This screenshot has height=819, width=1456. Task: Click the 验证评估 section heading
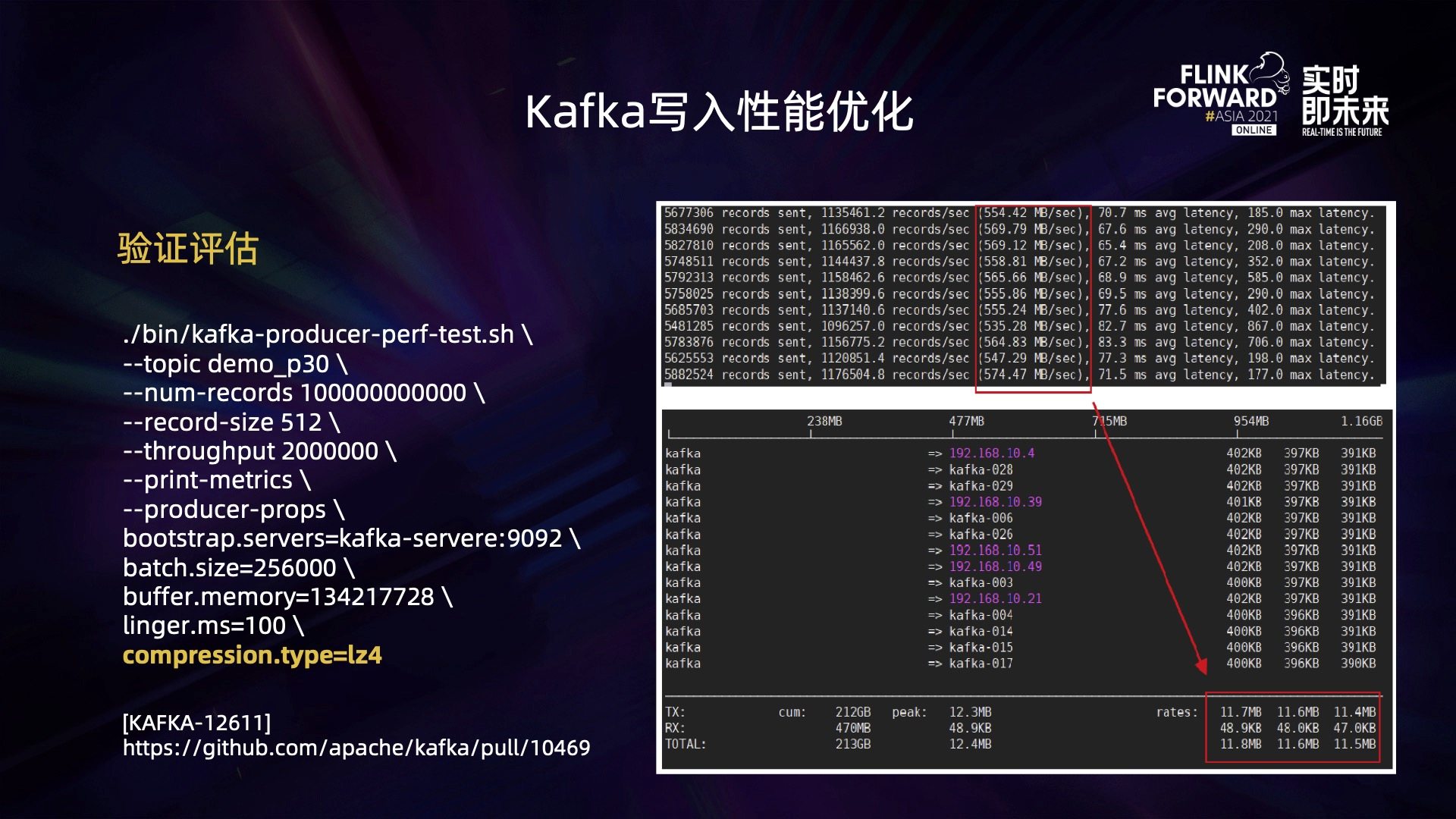click(188, 248)
